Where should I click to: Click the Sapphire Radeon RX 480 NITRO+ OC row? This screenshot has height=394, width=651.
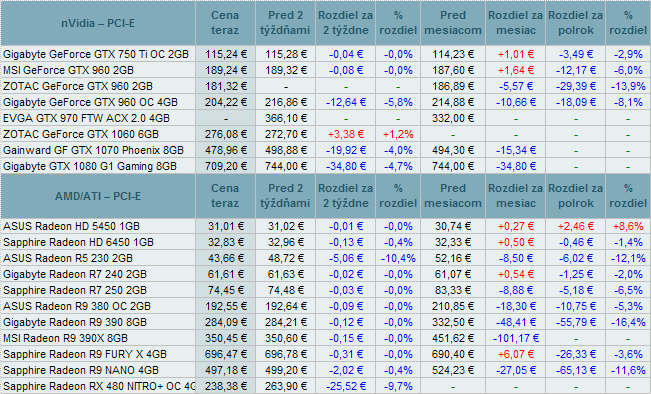(326, 386)
